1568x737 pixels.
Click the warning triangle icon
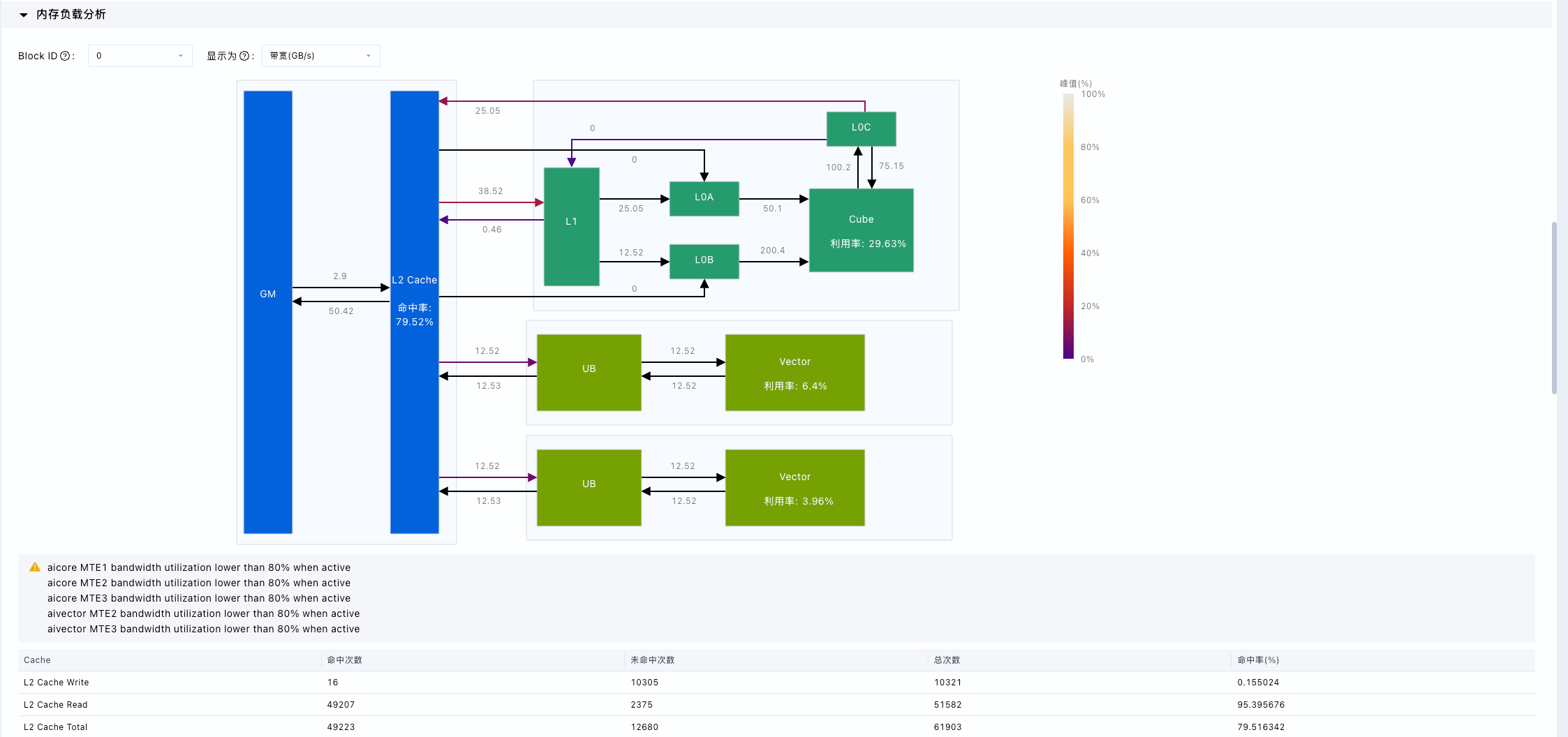tap(35, 567)
